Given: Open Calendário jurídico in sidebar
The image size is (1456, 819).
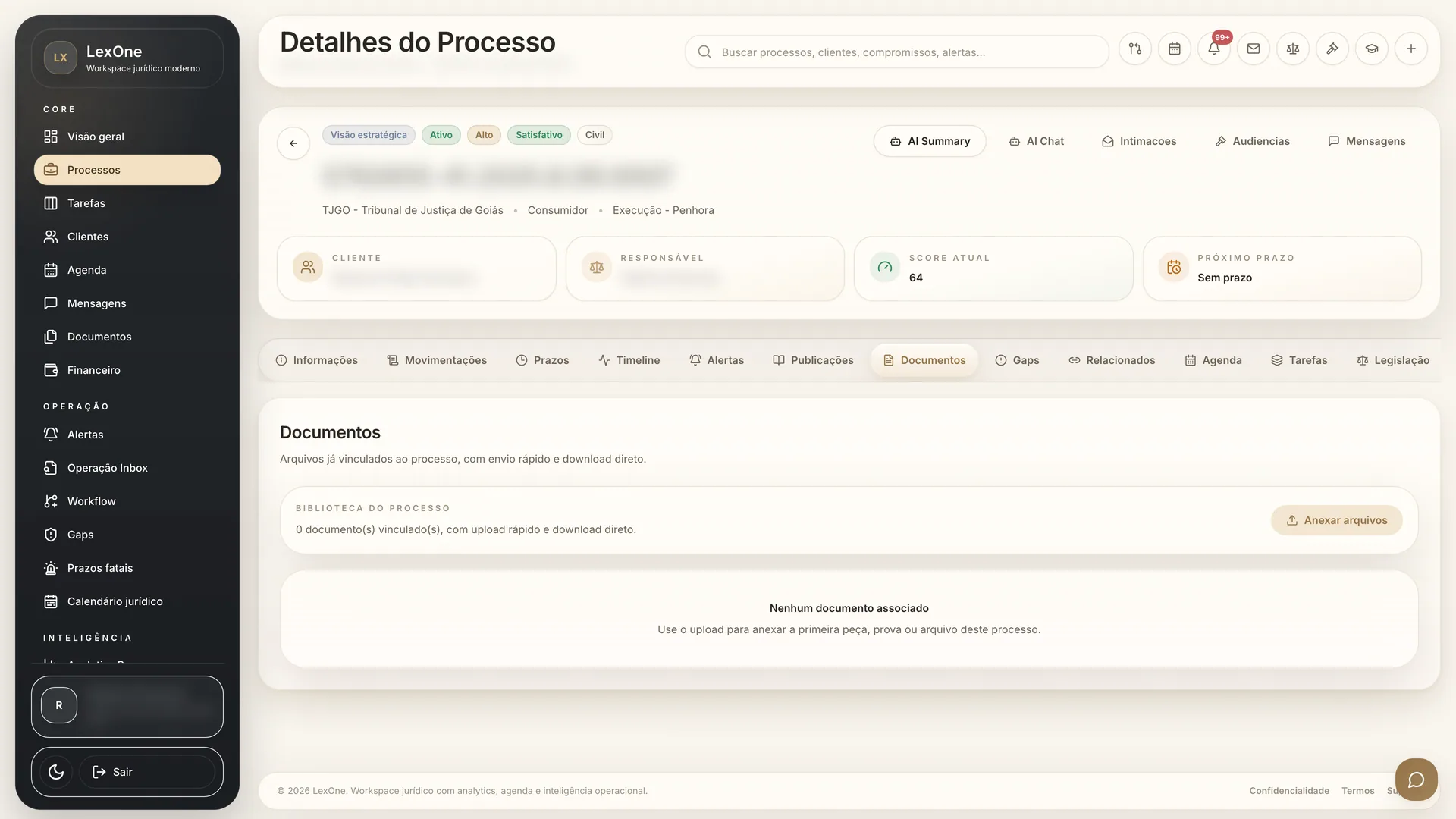Looking at the screenshot, I should tap(127, 601).
